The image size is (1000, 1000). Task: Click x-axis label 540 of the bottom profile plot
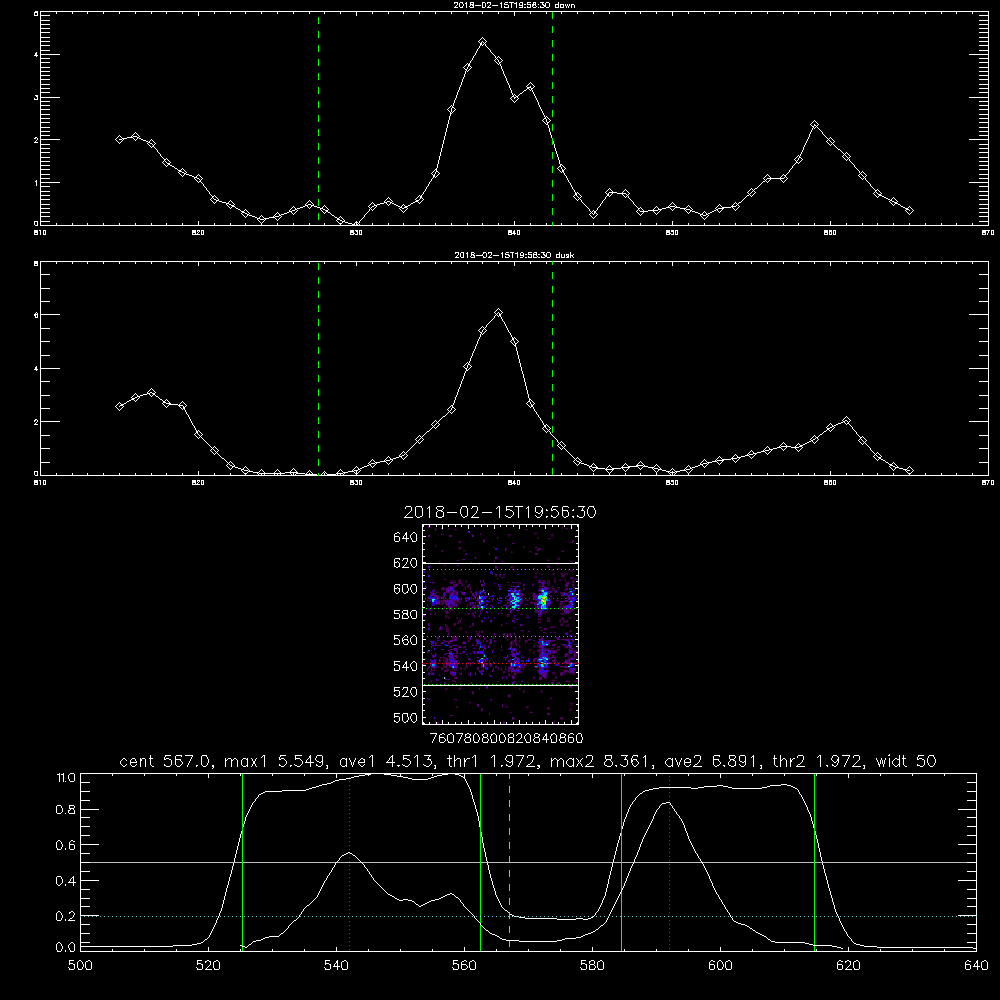pyautogui.click(x=336, y=966)
